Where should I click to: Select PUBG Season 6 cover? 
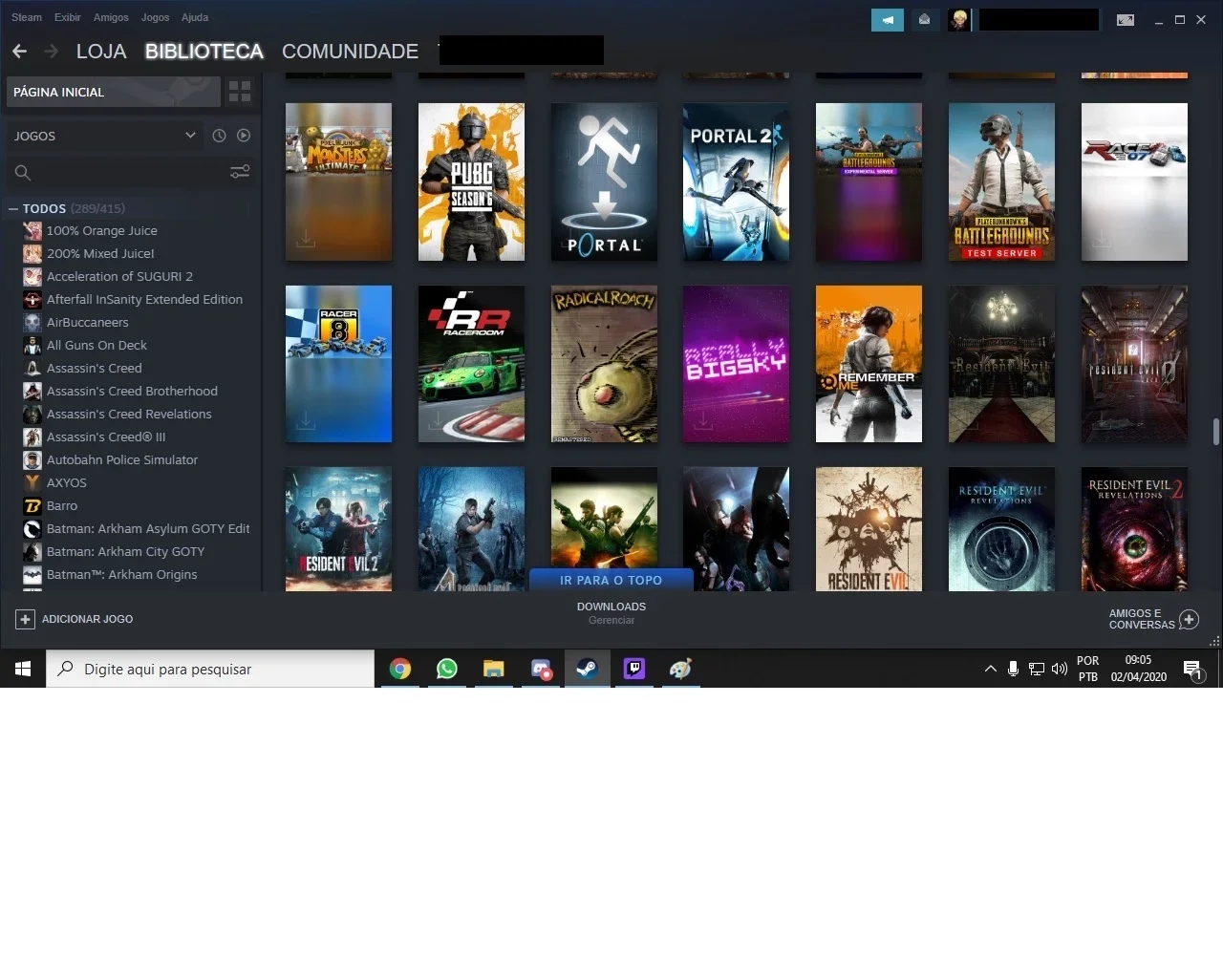tap(471, 181)
